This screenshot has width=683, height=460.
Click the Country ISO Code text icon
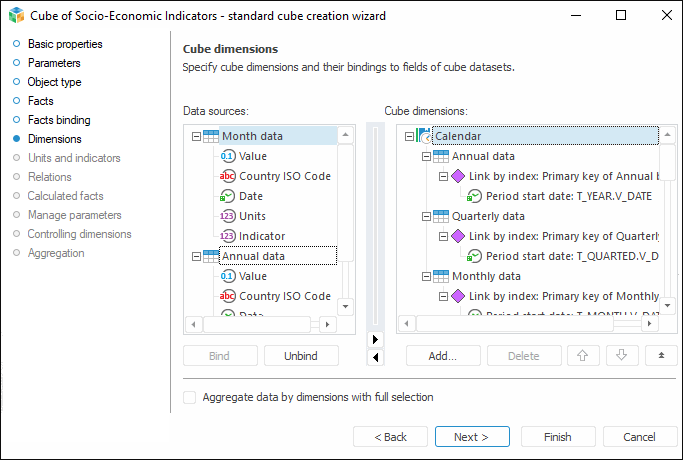click(227, 176)
